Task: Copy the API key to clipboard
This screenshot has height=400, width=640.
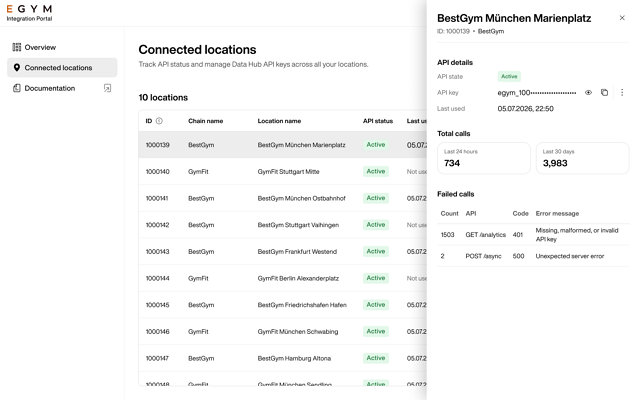Action: tap(604, 93)
